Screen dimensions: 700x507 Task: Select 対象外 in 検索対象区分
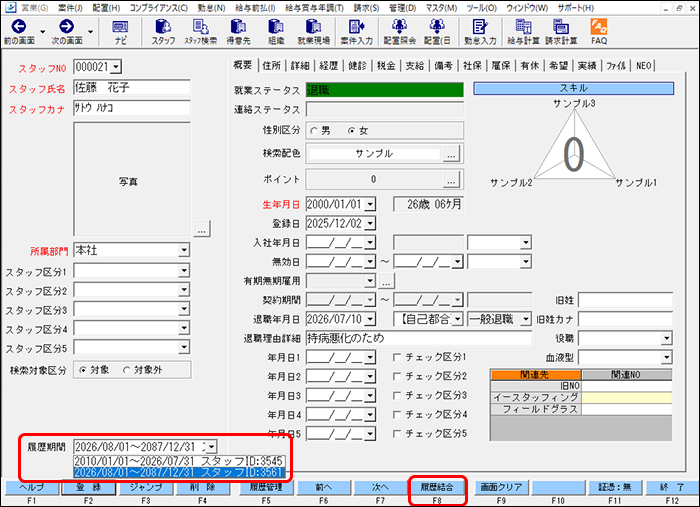click(x=126, y=370)
